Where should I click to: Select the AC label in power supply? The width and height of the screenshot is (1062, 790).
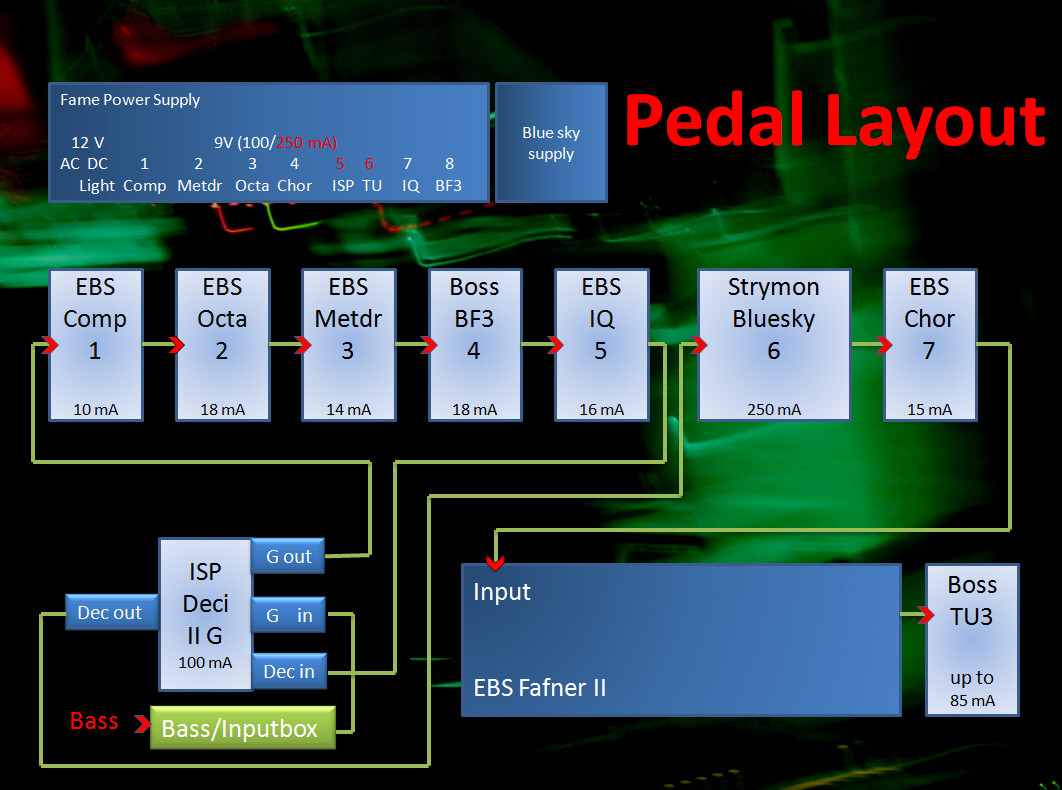coord(70,164)
